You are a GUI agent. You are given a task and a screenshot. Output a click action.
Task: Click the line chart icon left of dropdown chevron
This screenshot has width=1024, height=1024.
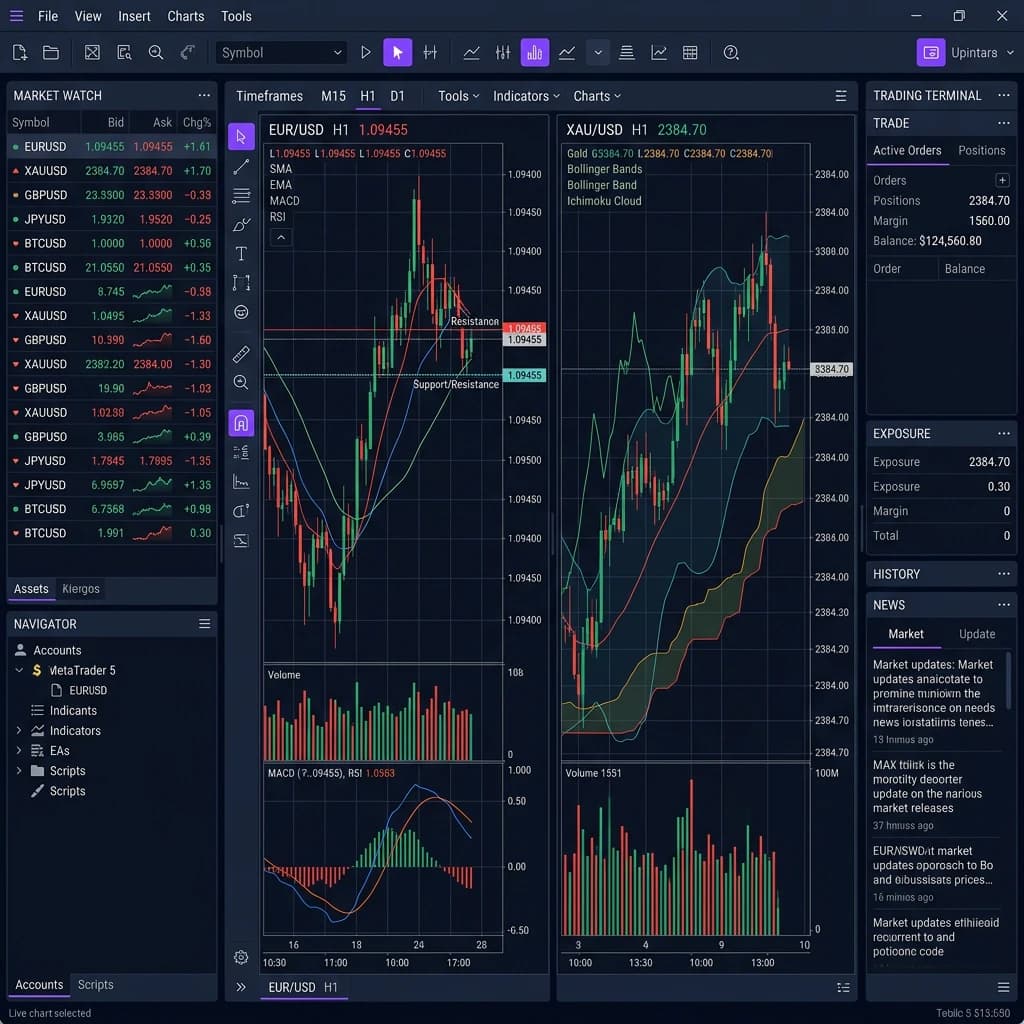(x=567, y=53)
